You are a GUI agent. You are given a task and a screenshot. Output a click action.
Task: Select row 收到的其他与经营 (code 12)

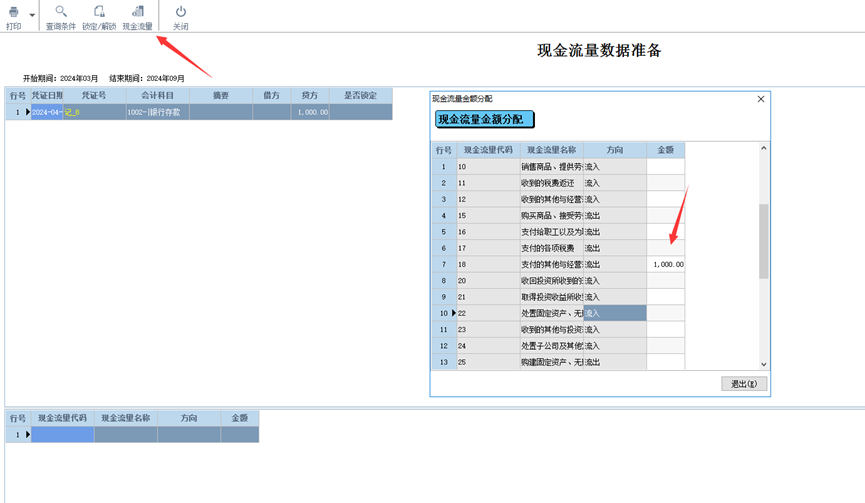558,199
